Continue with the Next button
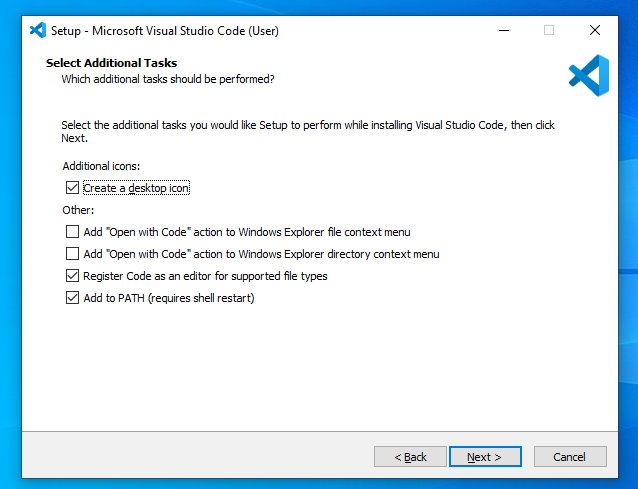Screen dimensions: 638x489 pos(485,457)
